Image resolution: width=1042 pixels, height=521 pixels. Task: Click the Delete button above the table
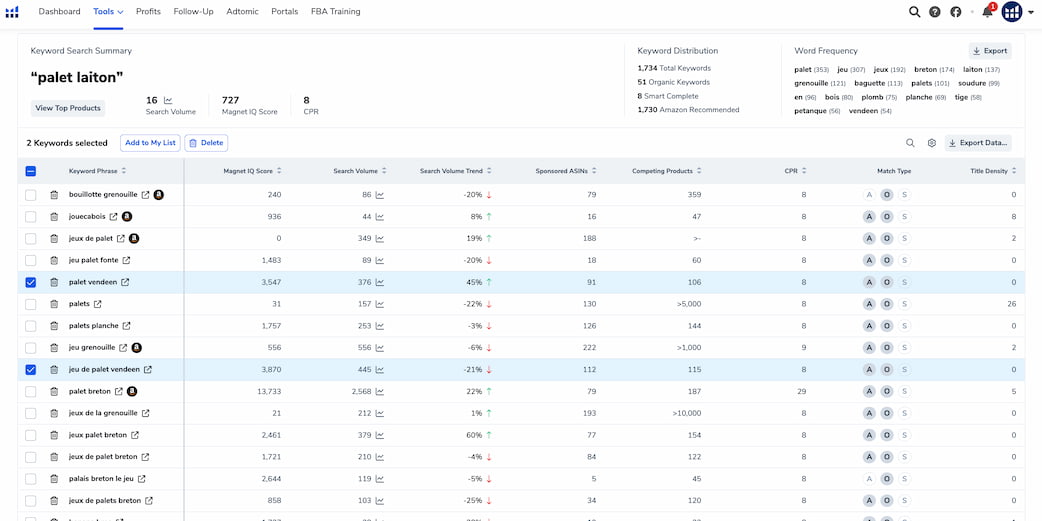[206, 143]
